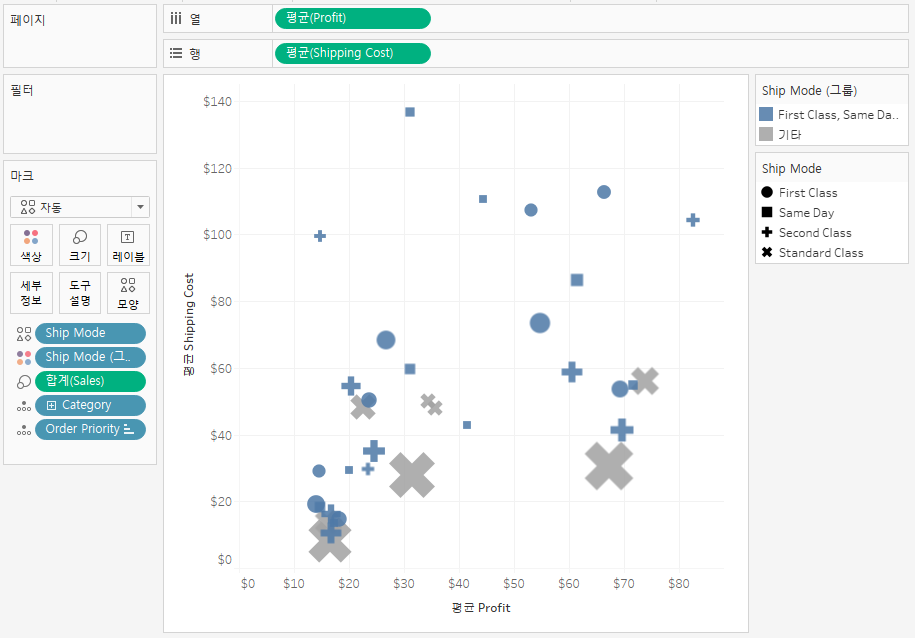This screenshot has height=638, width=915.
Task: Open the 색상 (Color) mark card option
Action: [x=31, y=245]
